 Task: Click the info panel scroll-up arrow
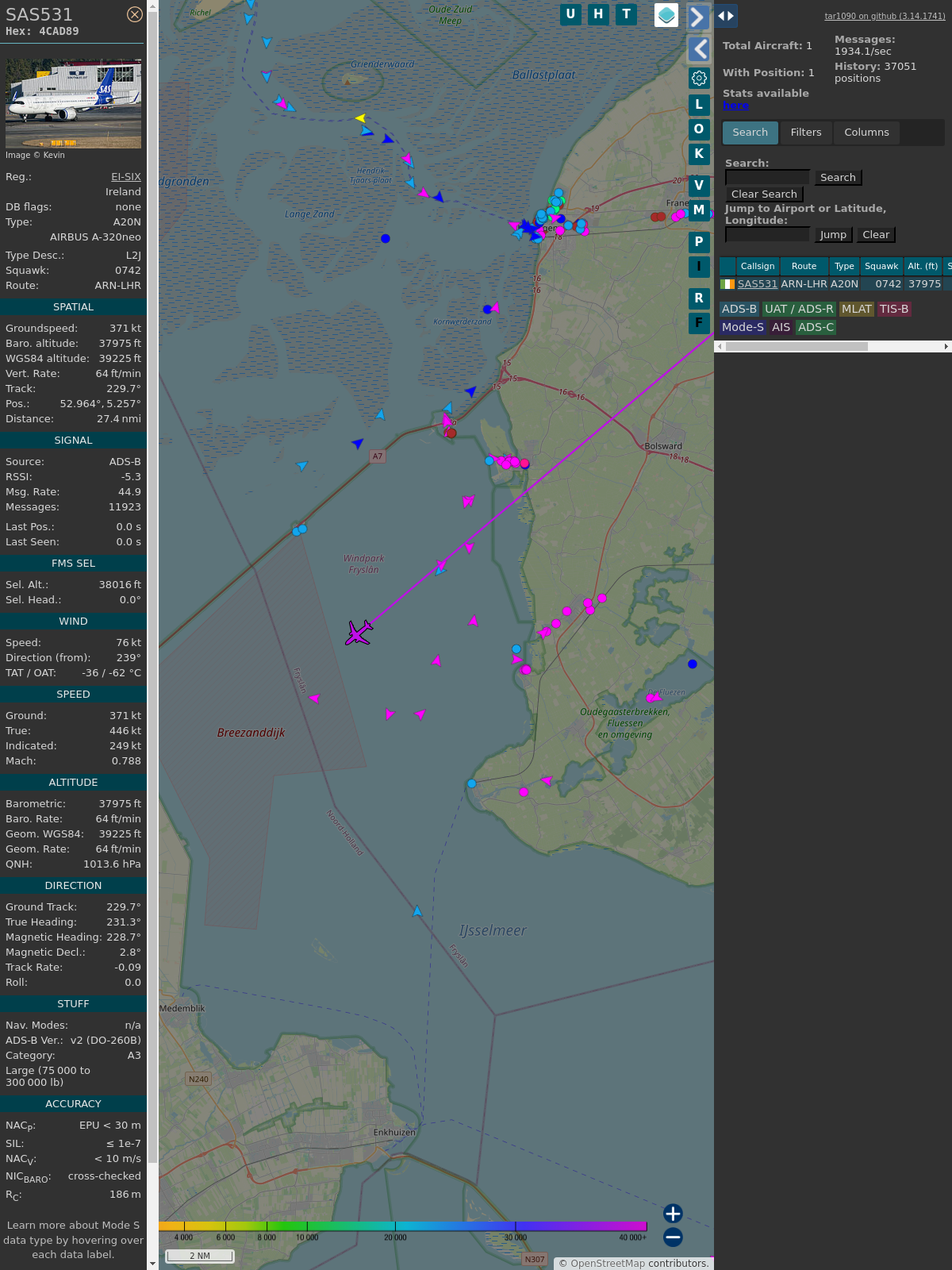152,6
